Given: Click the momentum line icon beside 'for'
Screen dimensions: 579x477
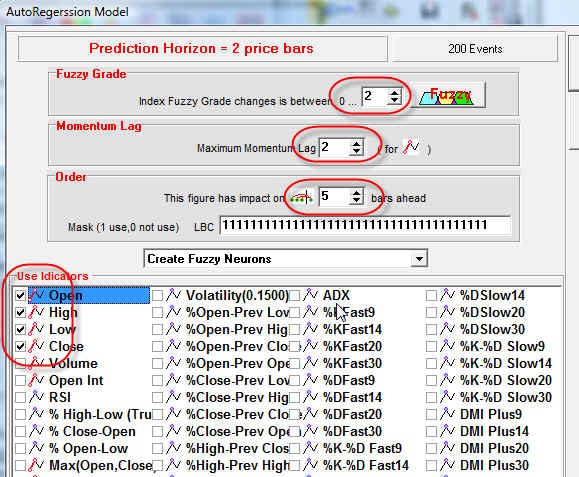Looking at the screenshot, I should (x=412, y=147).
